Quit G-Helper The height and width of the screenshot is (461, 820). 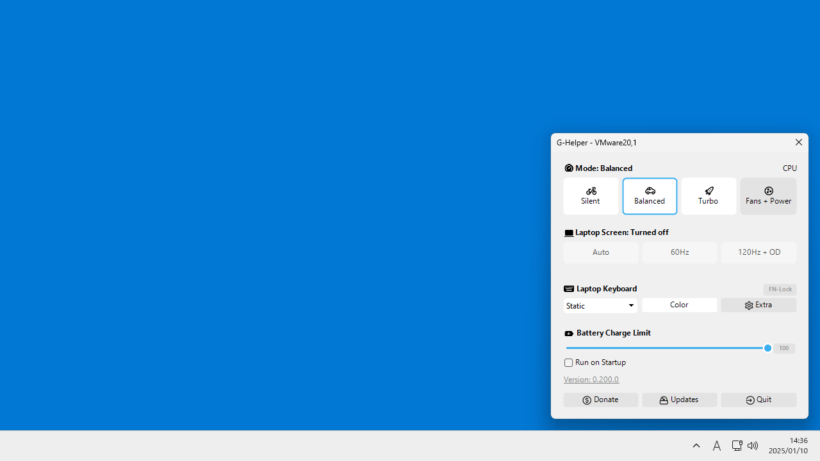pyautogui.click(x=759, y=400)
